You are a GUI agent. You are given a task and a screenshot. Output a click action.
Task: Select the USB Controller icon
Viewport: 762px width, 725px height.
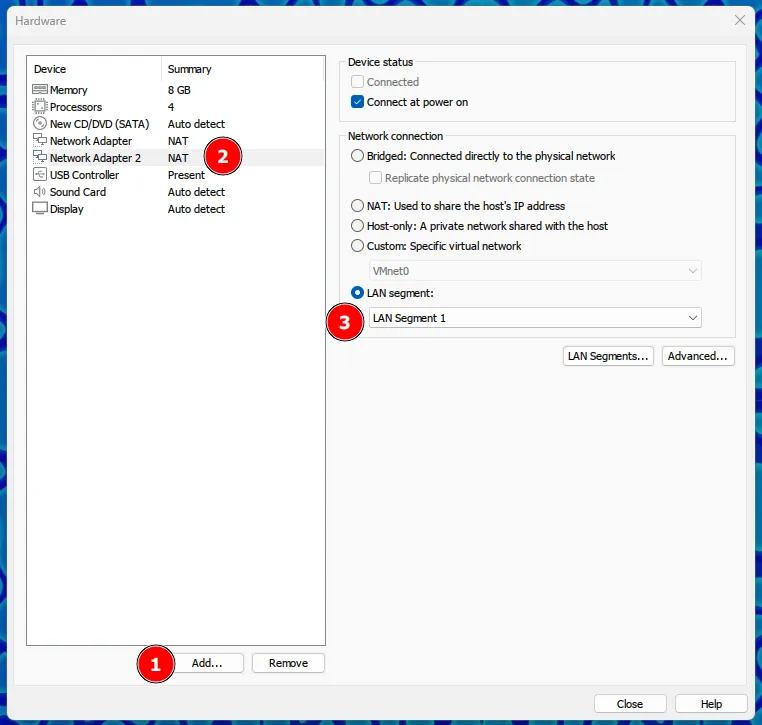click(x=40, y=175)
